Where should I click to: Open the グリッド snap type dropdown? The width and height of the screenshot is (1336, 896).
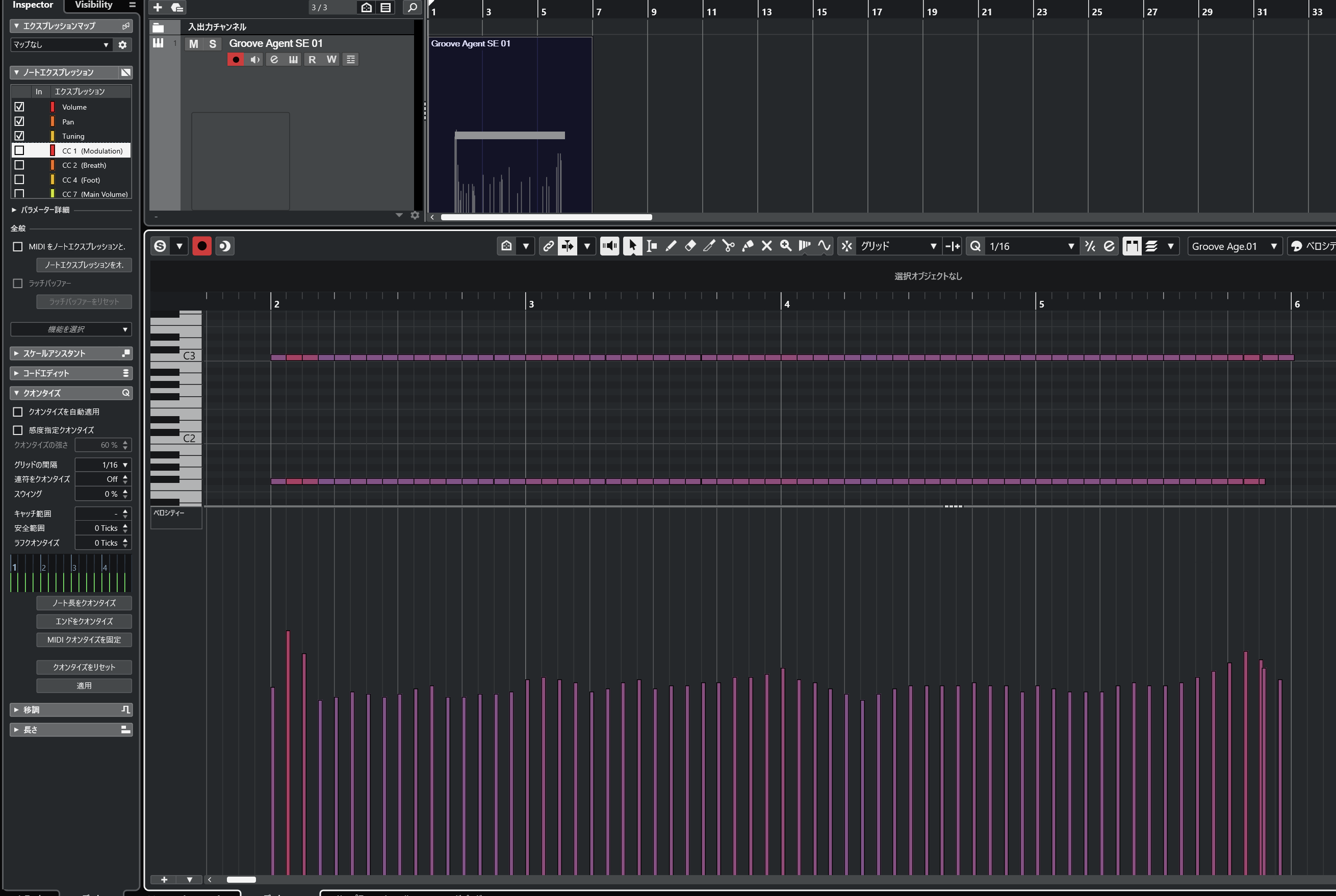[898, 246]
